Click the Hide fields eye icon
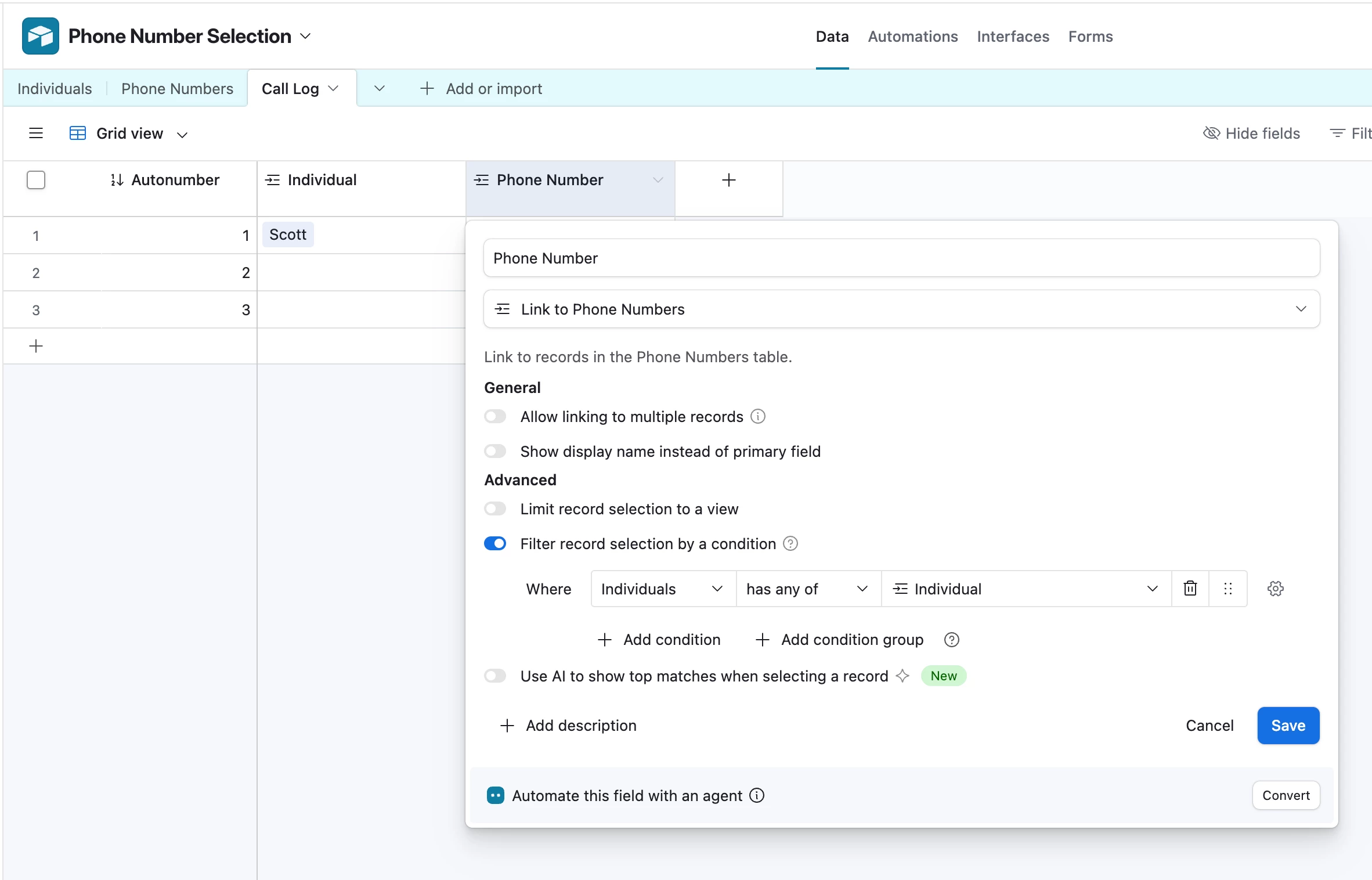This screenshot has width=1372, height=880. click(1211, 134)
